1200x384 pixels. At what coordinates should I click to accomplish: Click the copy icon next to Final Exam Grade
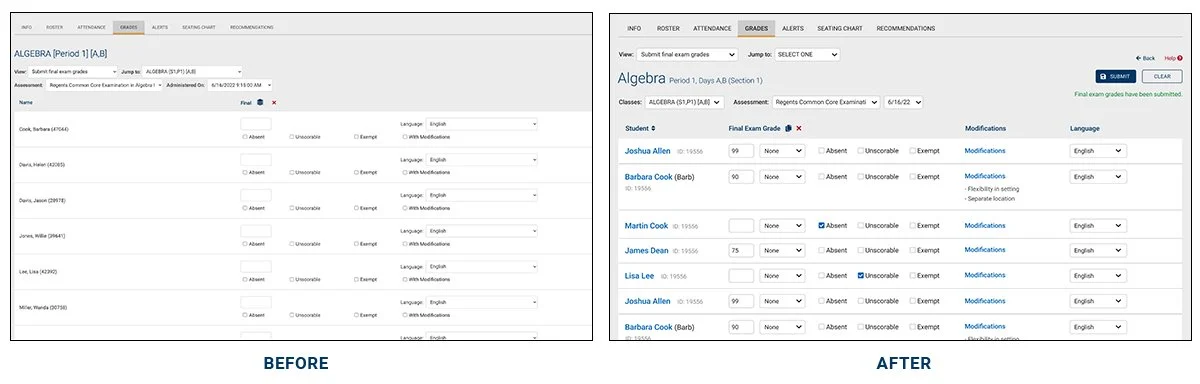788,128
